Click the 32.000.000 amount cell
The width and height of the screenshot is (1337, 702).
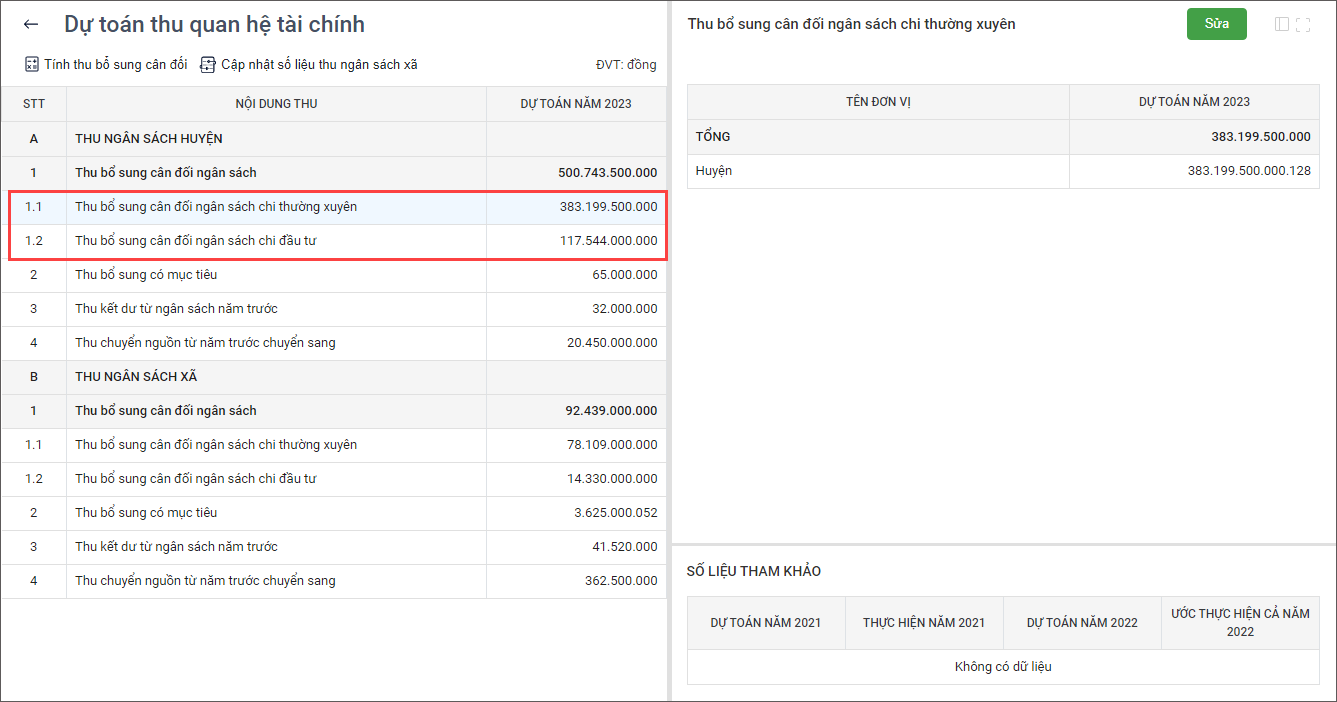(x=624, y=309)
